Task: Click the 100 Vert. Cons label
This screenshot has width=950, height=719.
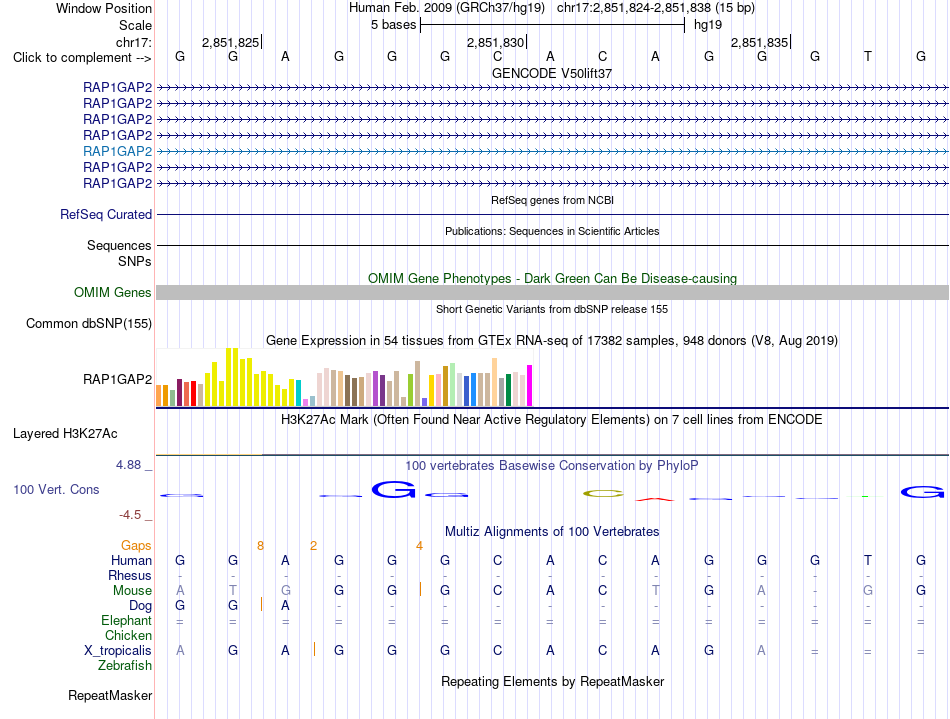Action: (56, 489)
